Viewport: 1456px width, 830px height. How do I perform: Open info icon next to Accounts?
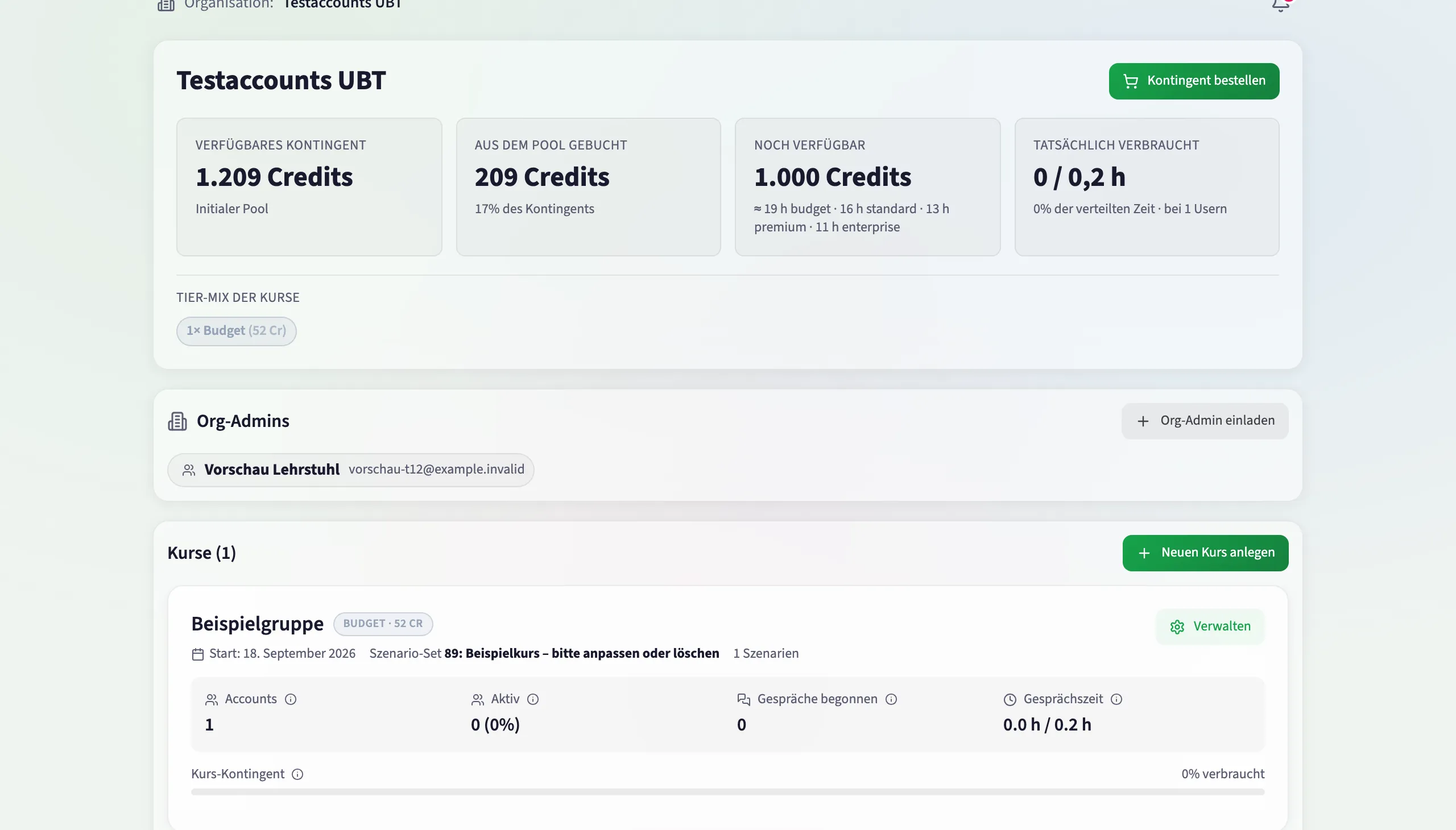291,699
